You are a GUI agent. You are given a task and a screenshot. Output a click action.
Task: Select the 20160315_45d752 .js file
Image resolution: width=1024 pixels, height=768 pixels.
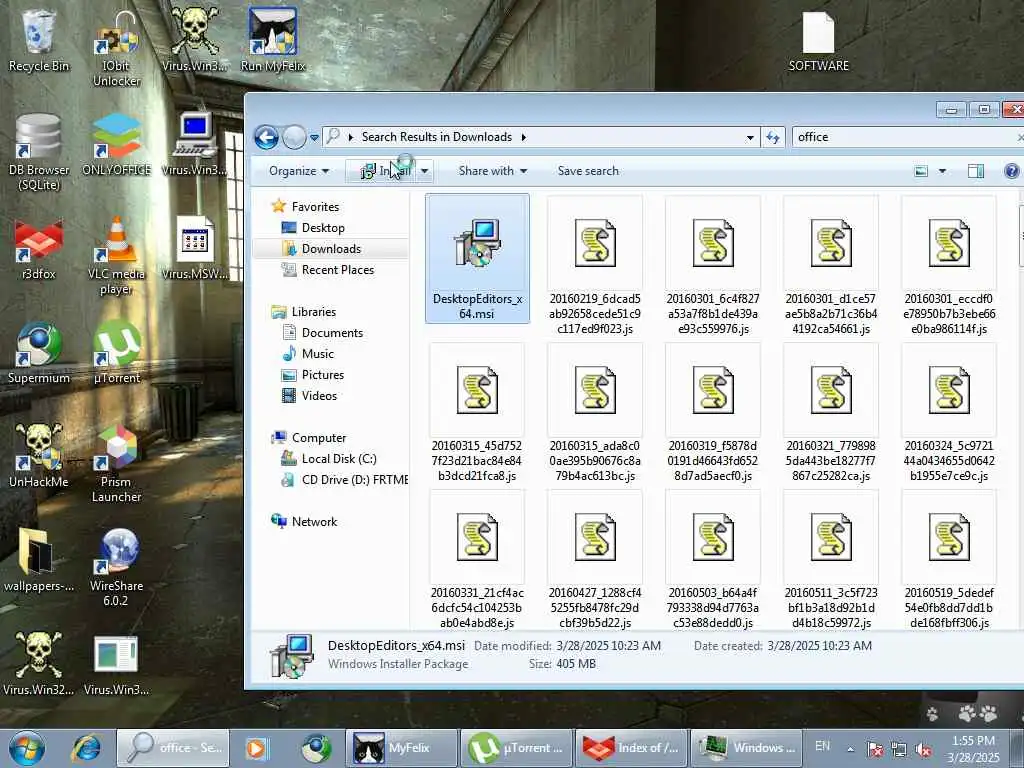tap(477, 413)
